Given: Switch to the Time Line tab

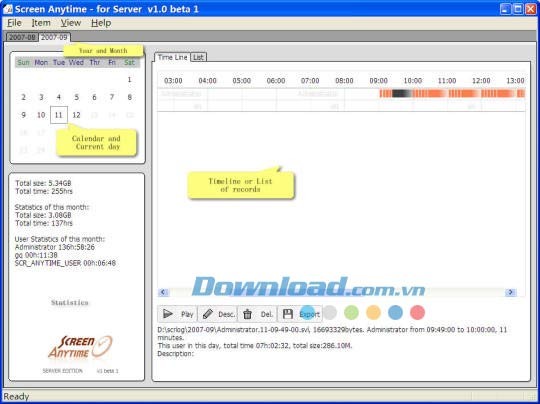Looking at the screenshot, I should tap(172, 57).
